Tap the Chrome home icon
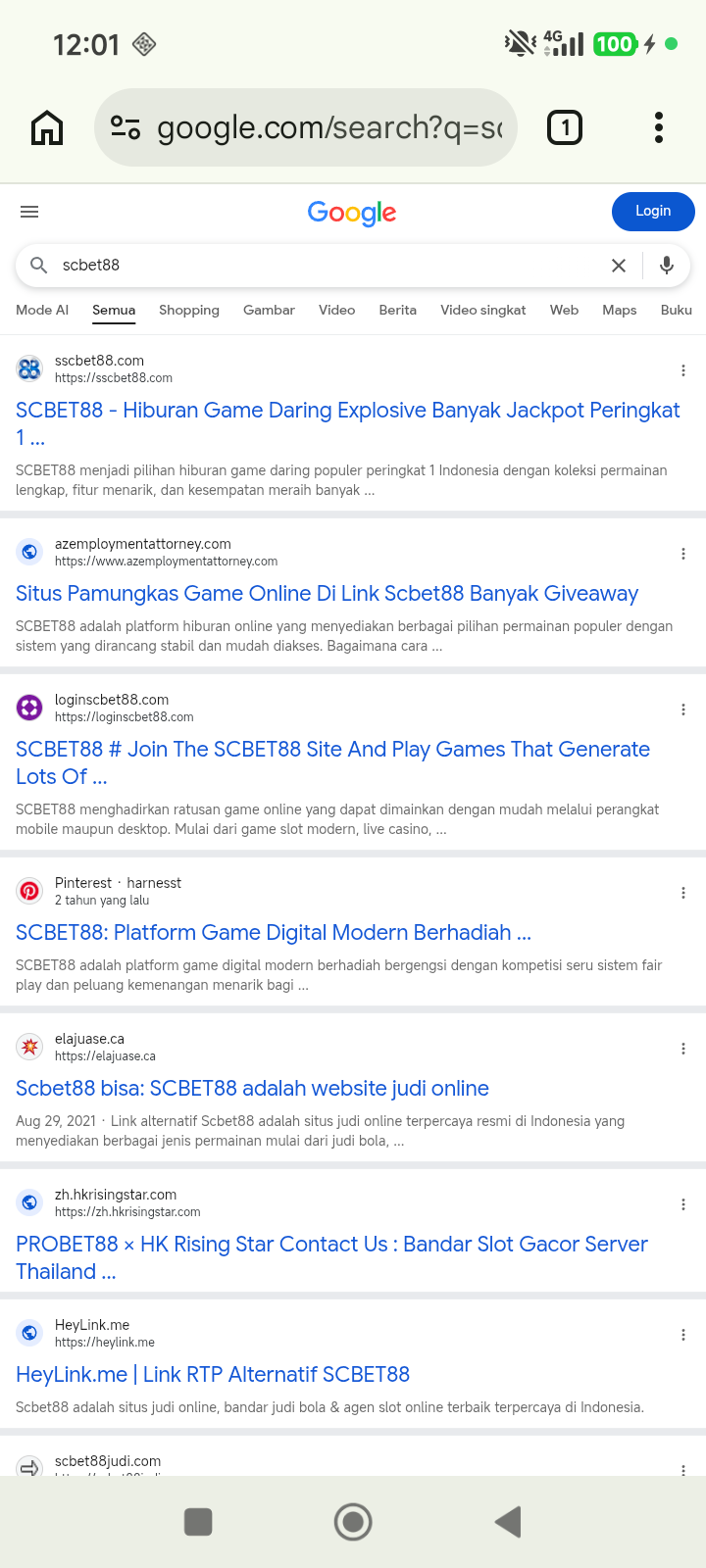 pos(47,127)
